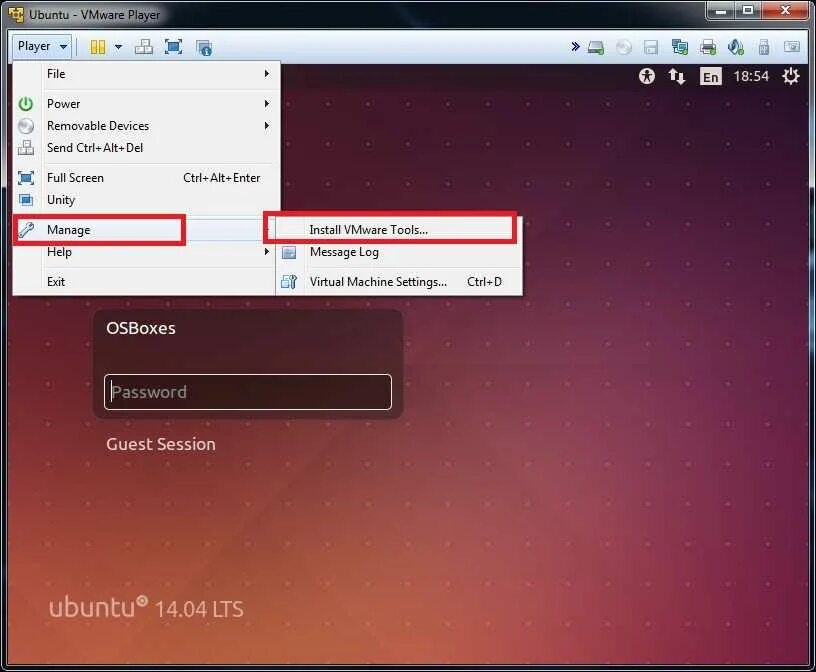This screenshot has height=672, width=816.
Task: Click the CD/DVD drive device icon
Action: [624, 47]
